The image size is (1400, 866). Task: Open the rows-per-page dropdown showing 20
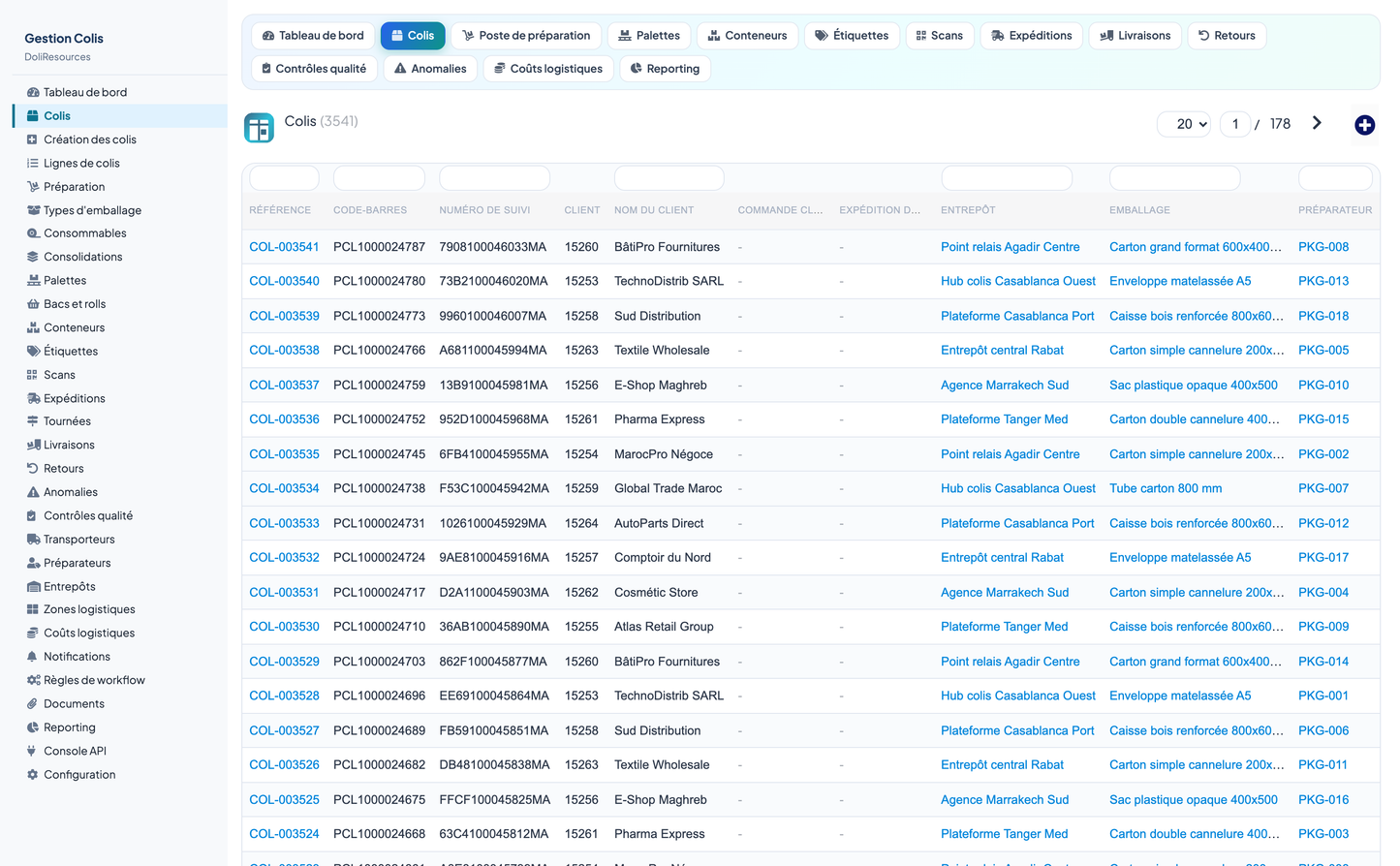[x=1184, y=124]
